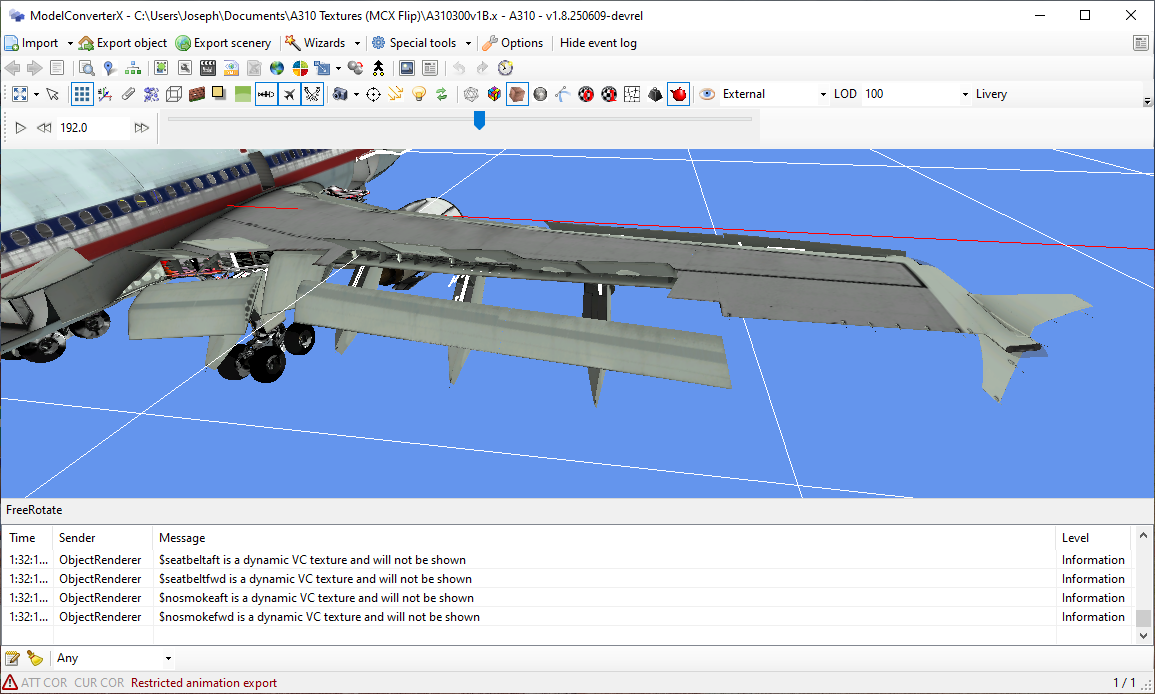Clear the event log with broom icon

pos(35,658)
